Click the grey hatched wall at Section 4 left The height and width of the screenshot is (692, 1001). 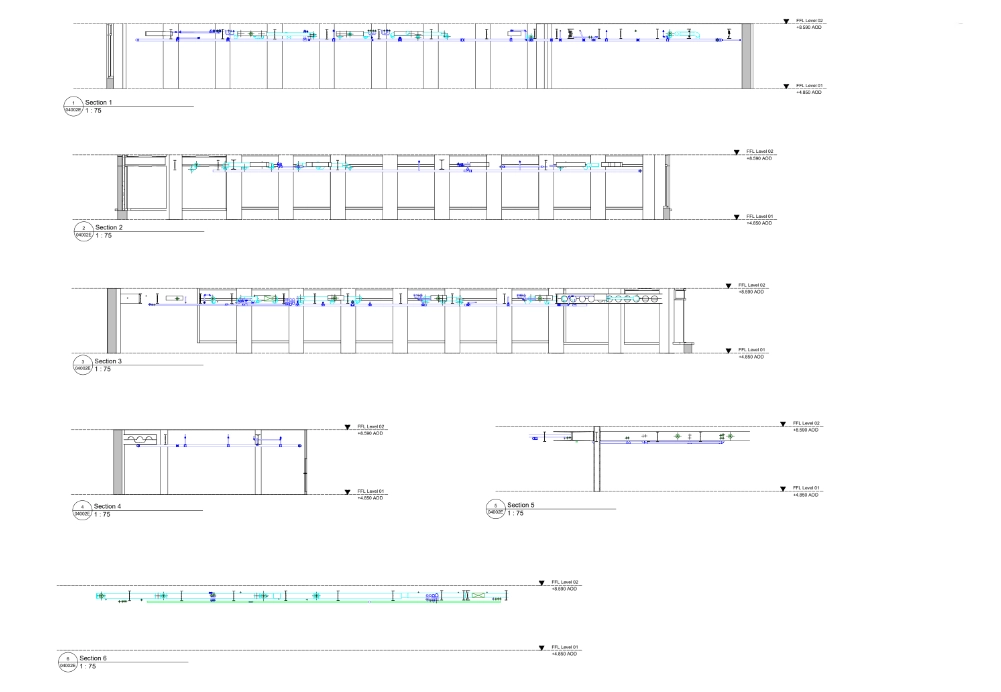pyautogui.click(x=118, y=461)
